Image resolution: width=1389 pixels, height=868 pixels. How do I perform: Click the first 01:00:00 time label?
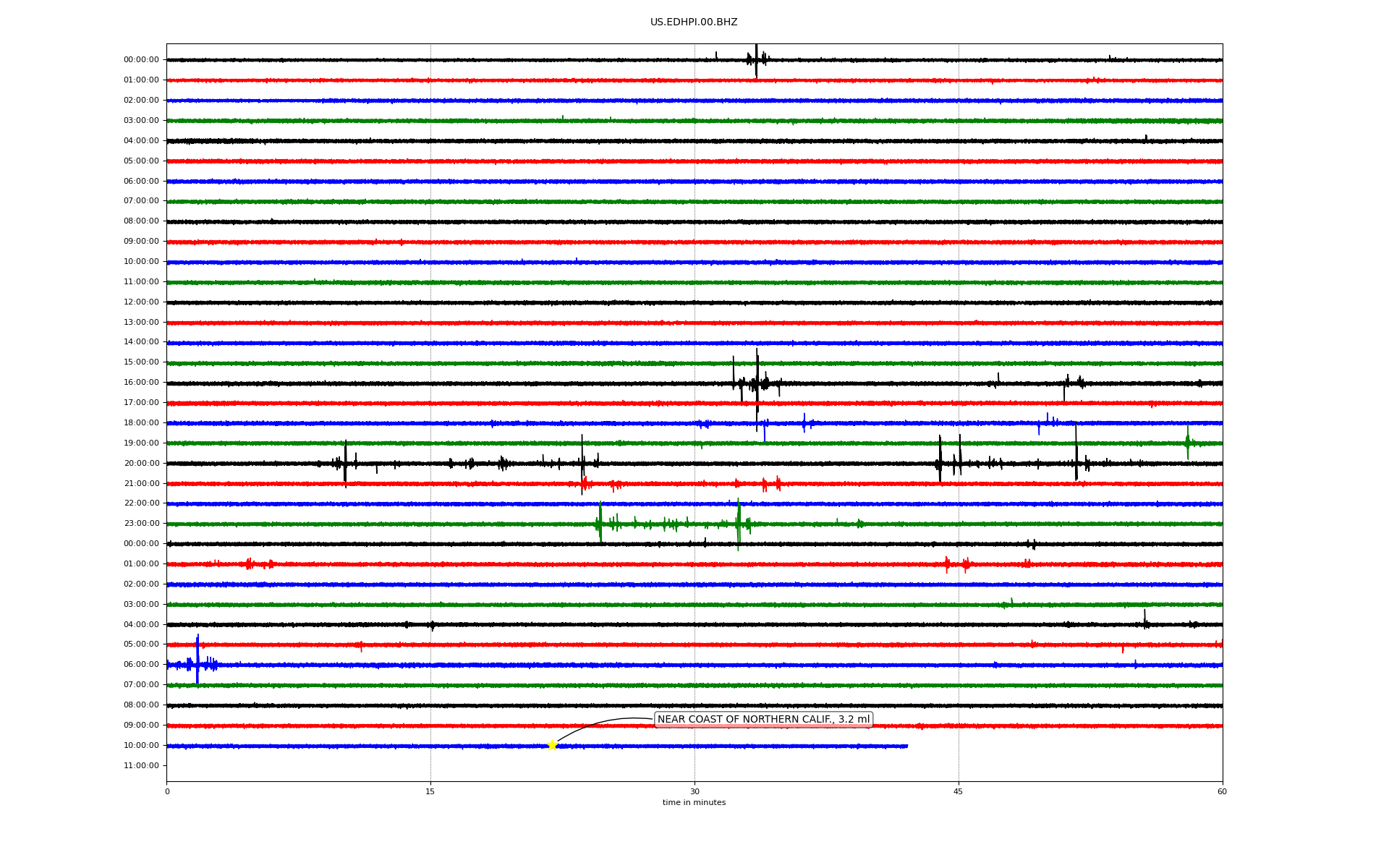click(141, 80)
